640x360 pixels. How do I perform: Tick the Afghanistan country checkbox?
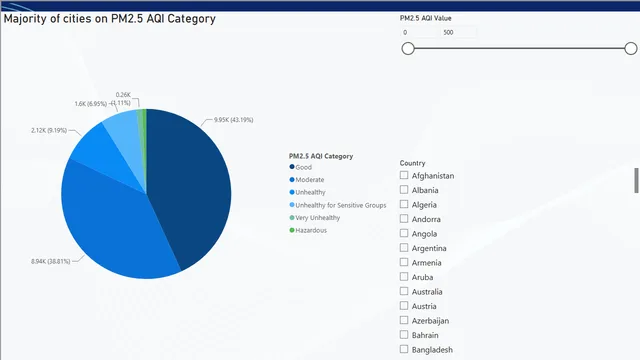tap(404, 175)
